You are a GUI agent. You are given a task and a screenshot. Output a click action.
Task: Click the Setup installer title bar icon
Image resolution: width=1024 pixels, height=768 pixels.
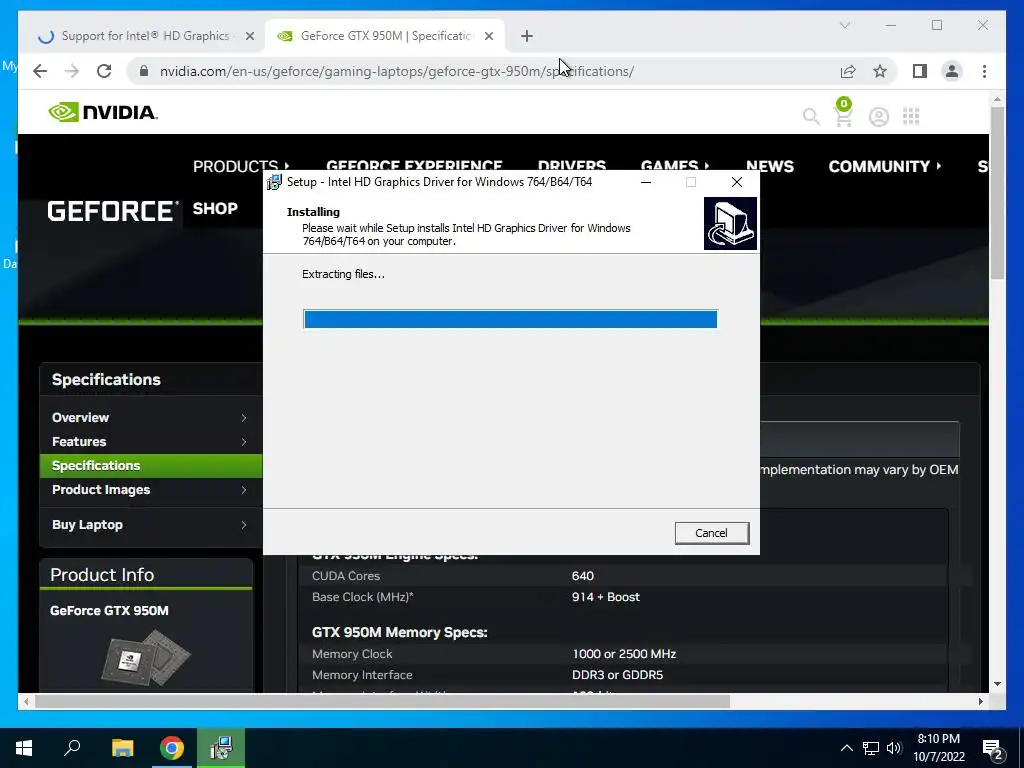pos(274,182)
